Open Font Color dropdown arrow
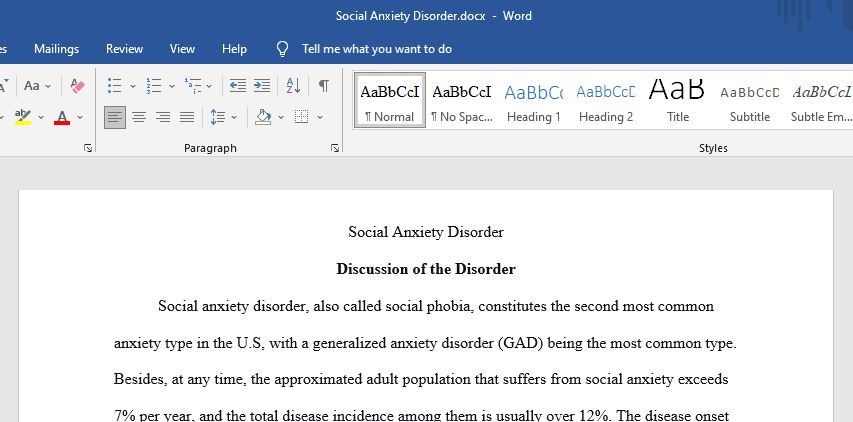The width and height of the screenshot is (853, 422). pyautogui.click(x=80, y=117)
